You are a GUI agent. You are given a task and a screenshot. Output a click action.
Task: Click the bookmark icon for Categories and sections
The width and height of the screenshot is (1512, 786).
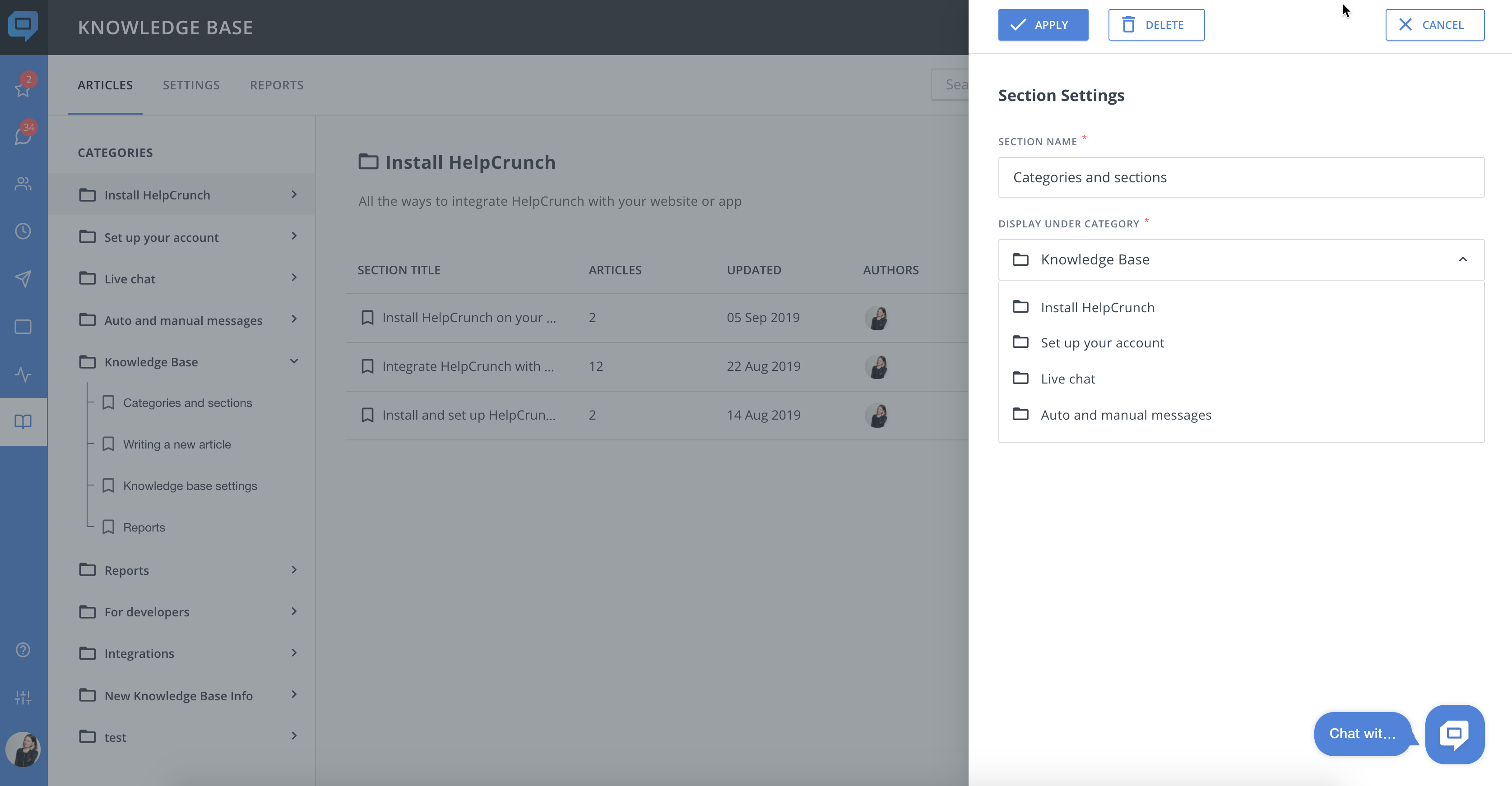point(109,402)
